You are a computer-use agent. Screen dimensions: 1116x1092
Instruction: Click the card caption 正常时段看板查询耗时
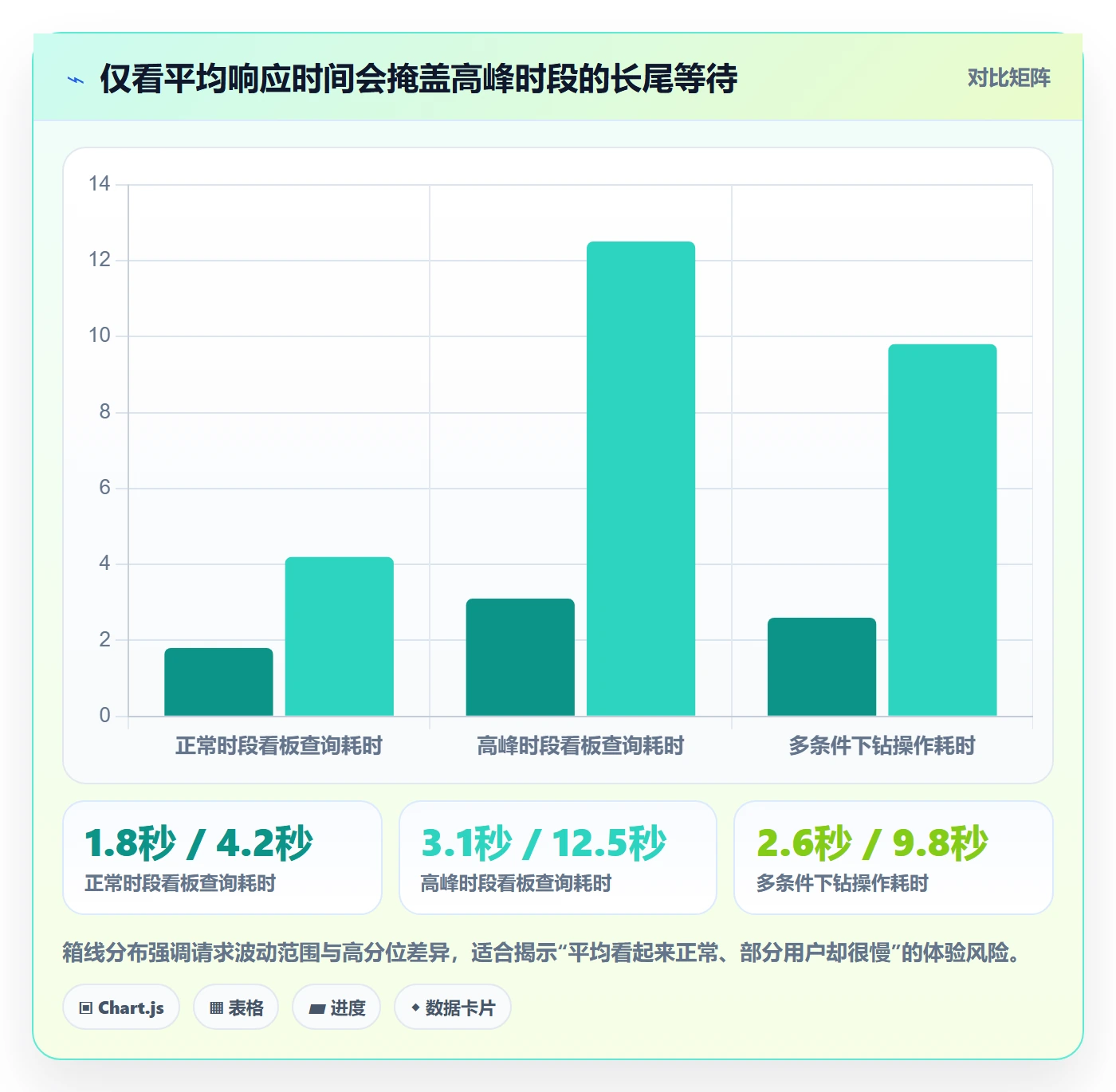coord(180,883)
